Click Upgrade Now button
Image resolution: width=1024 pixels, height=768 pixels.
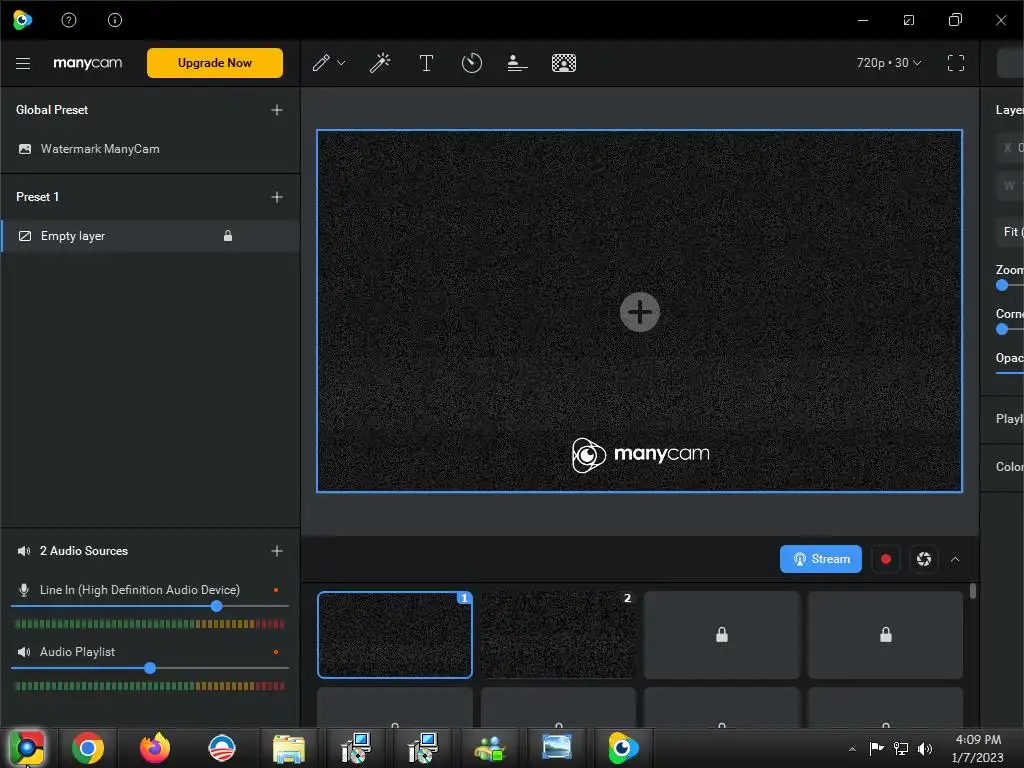pyautogui.click(x=215, y=63)
